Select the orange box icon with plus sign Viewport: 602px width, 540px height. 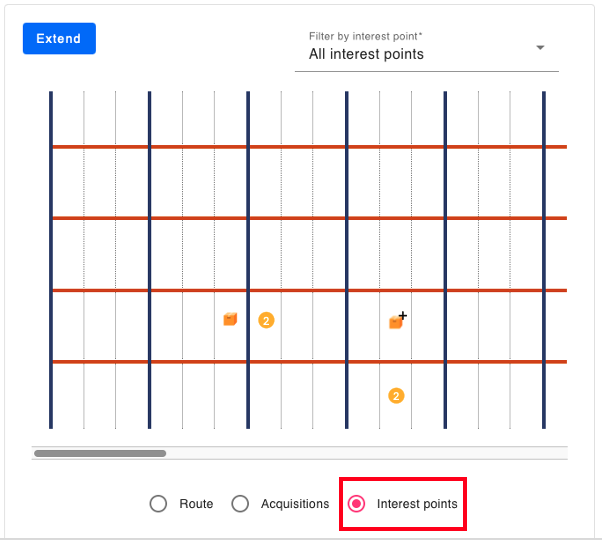point(398,320)
